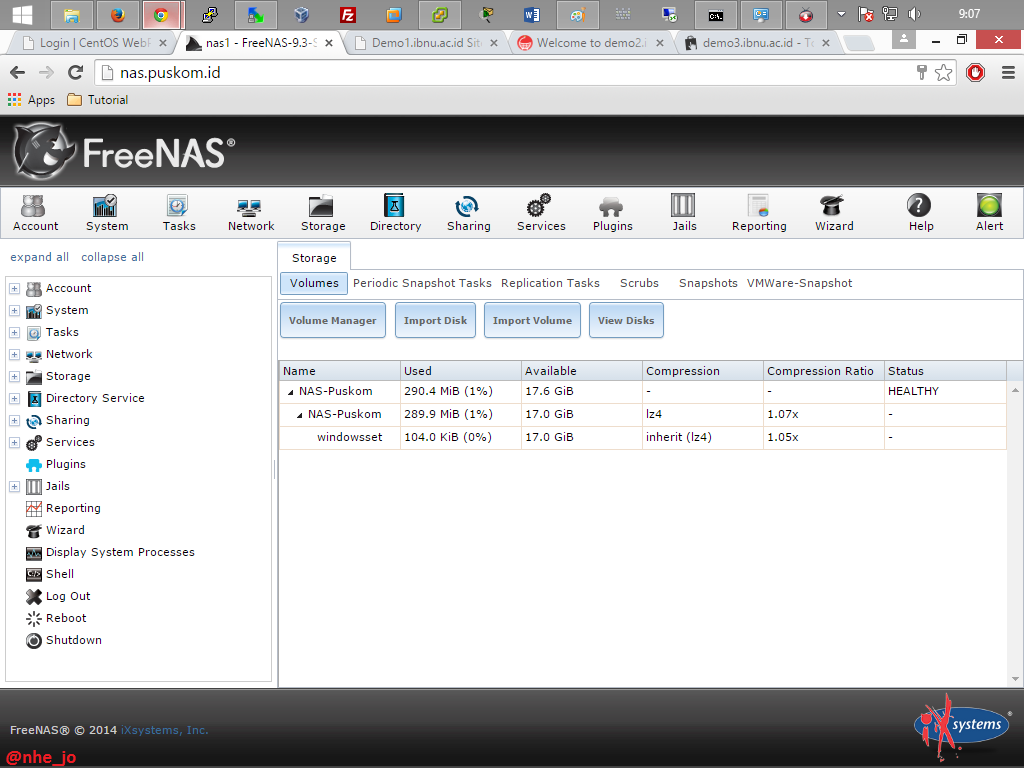Expand the Services tree node

[14, 443]
